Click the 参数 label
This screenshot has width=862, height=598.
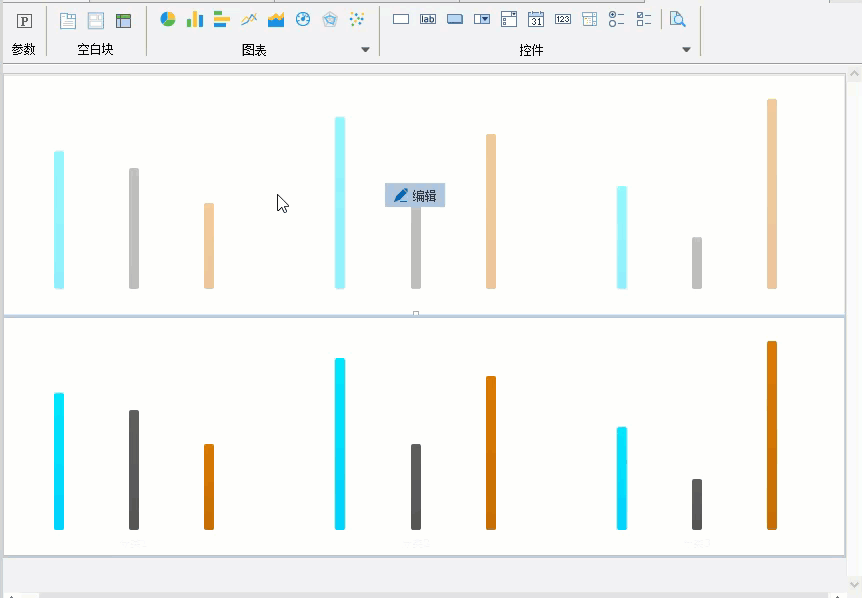pyautogui.click(x=24, y=49)
